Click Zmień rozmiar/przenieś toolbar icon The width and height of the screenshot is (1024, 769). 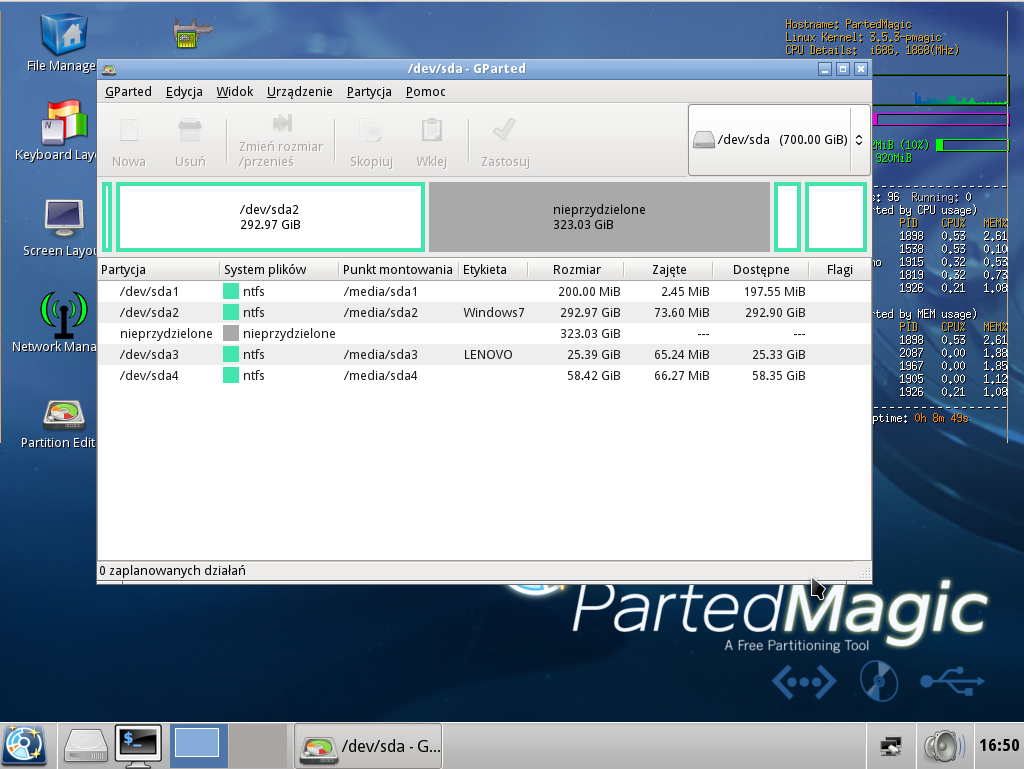[x=282, y=123]
